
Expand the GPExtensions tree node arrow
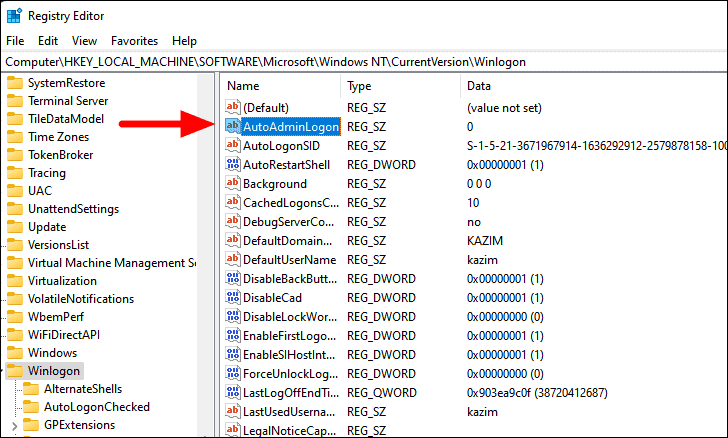coord(14,425)
